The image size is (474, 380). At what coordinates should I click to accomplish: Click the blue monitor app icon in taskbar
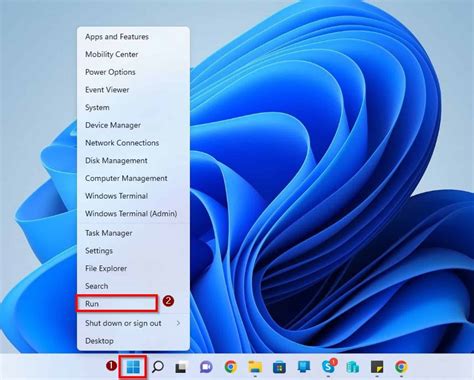(x=304, y=367)
